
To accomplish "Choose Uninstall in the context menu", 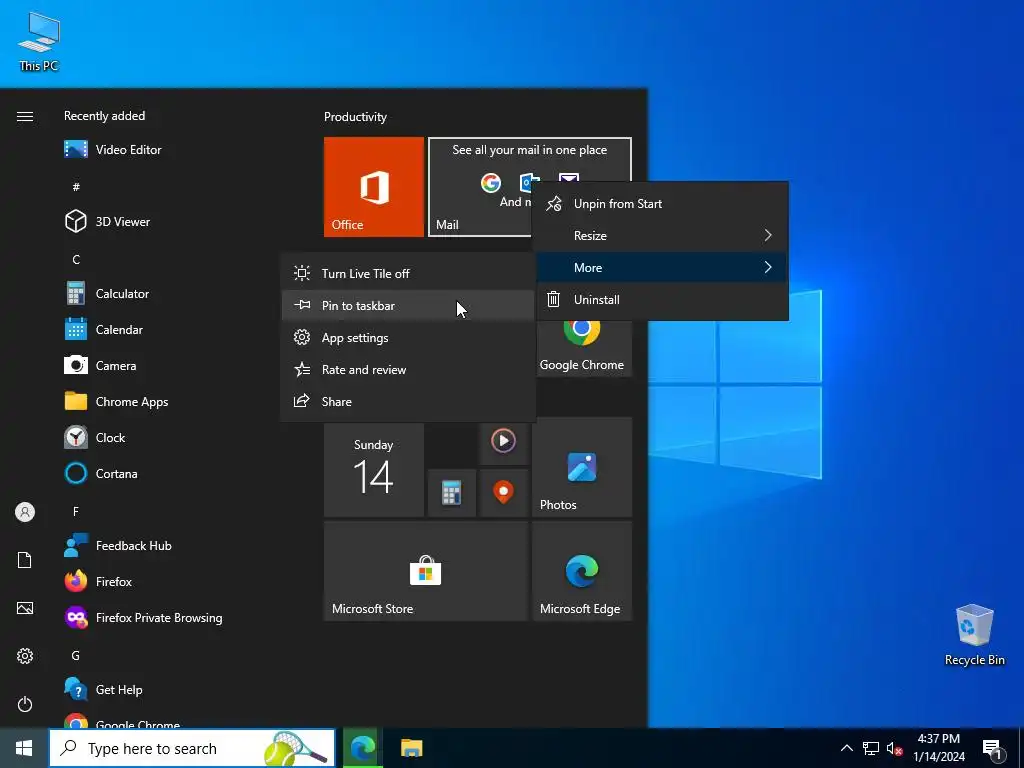I will click(x=662, y=300).
